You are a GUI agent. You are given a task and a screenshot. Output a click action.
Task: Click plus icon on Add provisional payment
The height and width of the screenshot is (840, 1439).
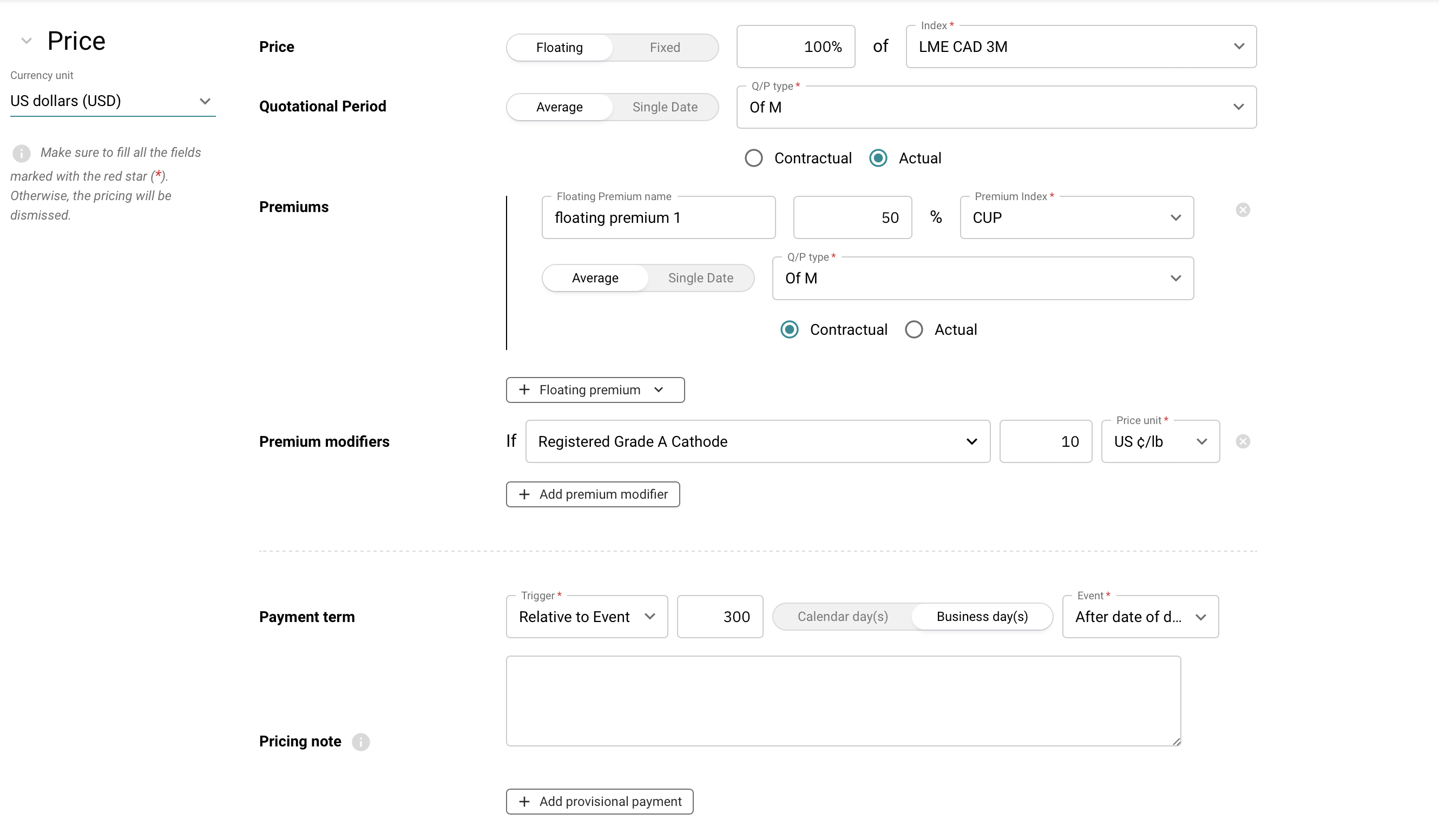click(524, 801)
